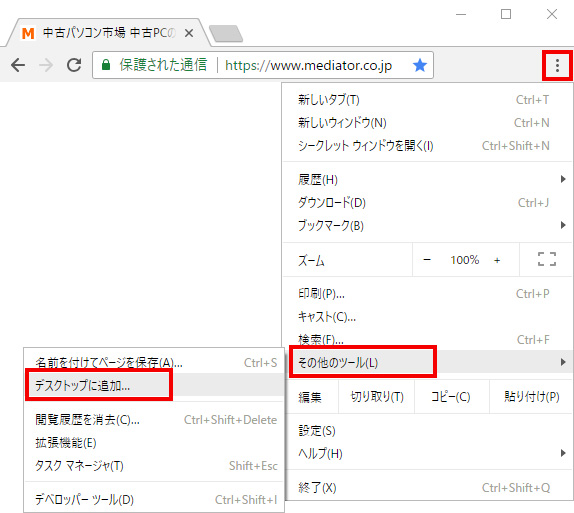The width and height of the screenshot is (574, 513).
Task: Close the Chrome window
Action: pyautogui.click(x=551, y=14)
